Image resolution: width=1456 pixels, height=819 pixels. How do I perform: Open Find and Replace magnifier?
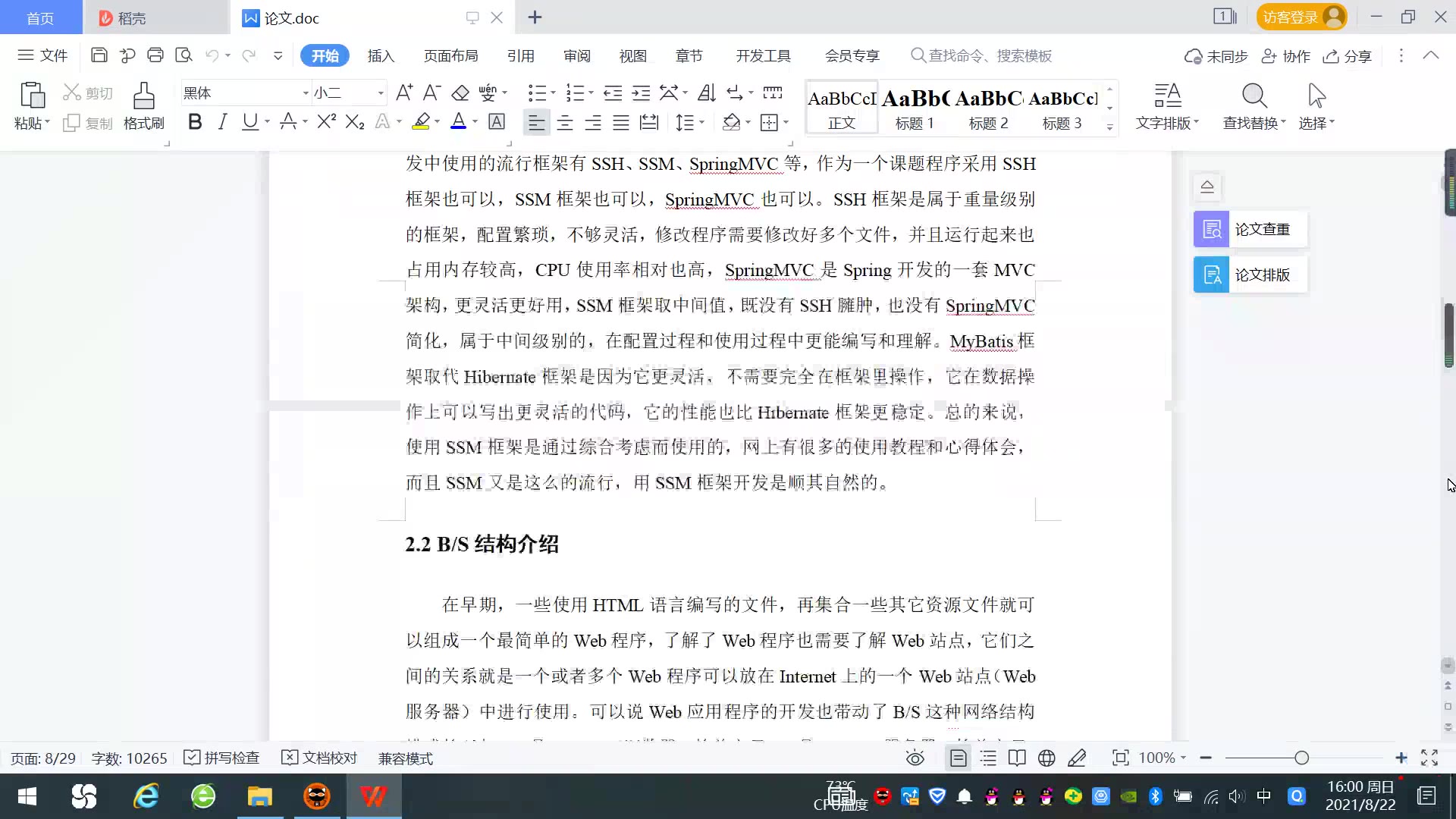tap(1254, 105)
